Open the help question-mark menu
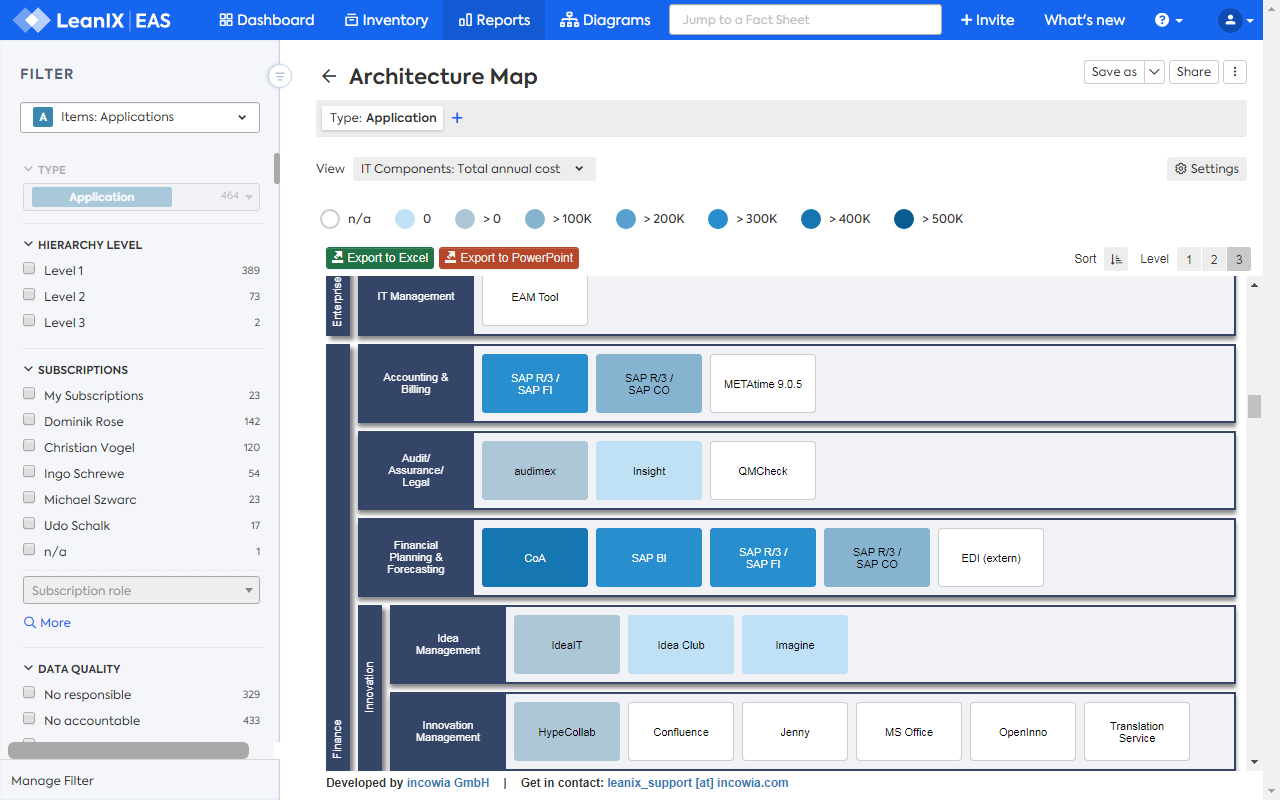The width and height of the screenshot is (1280, 800). 1169,20
